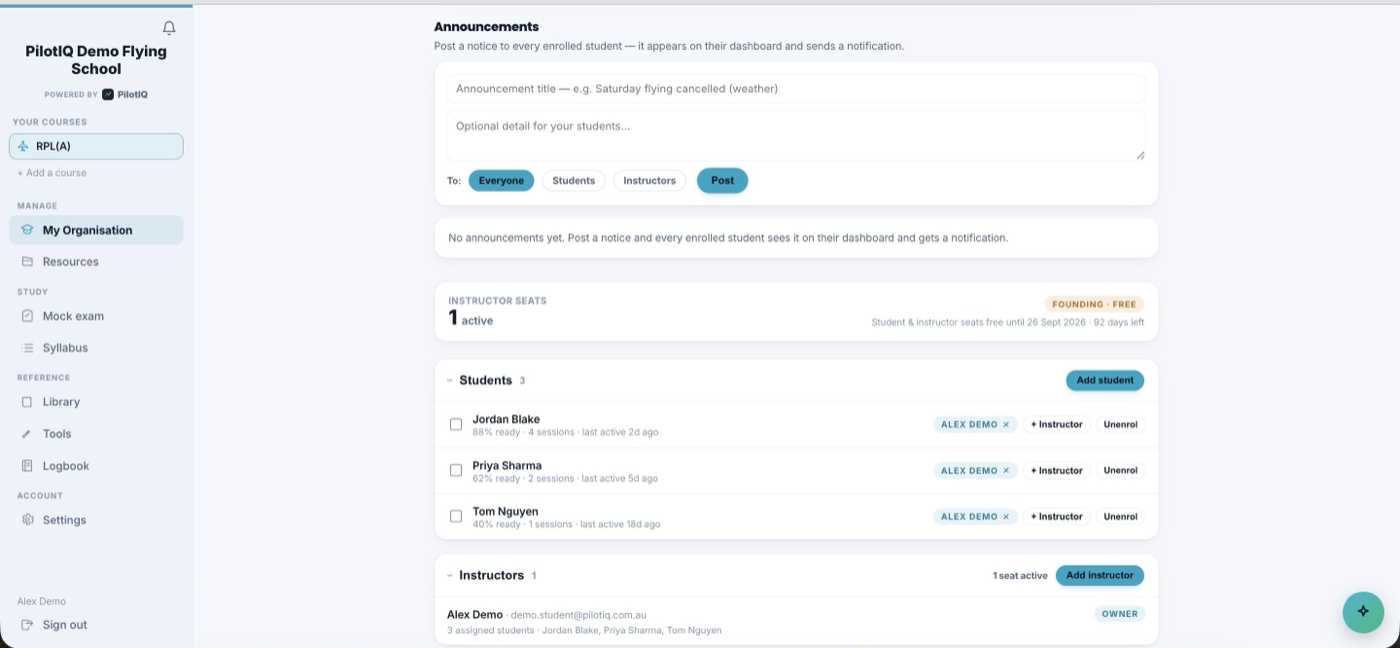Click the RPL(A) airplane icon
This screenshot has height=648, width=1400.
[23, 146]
